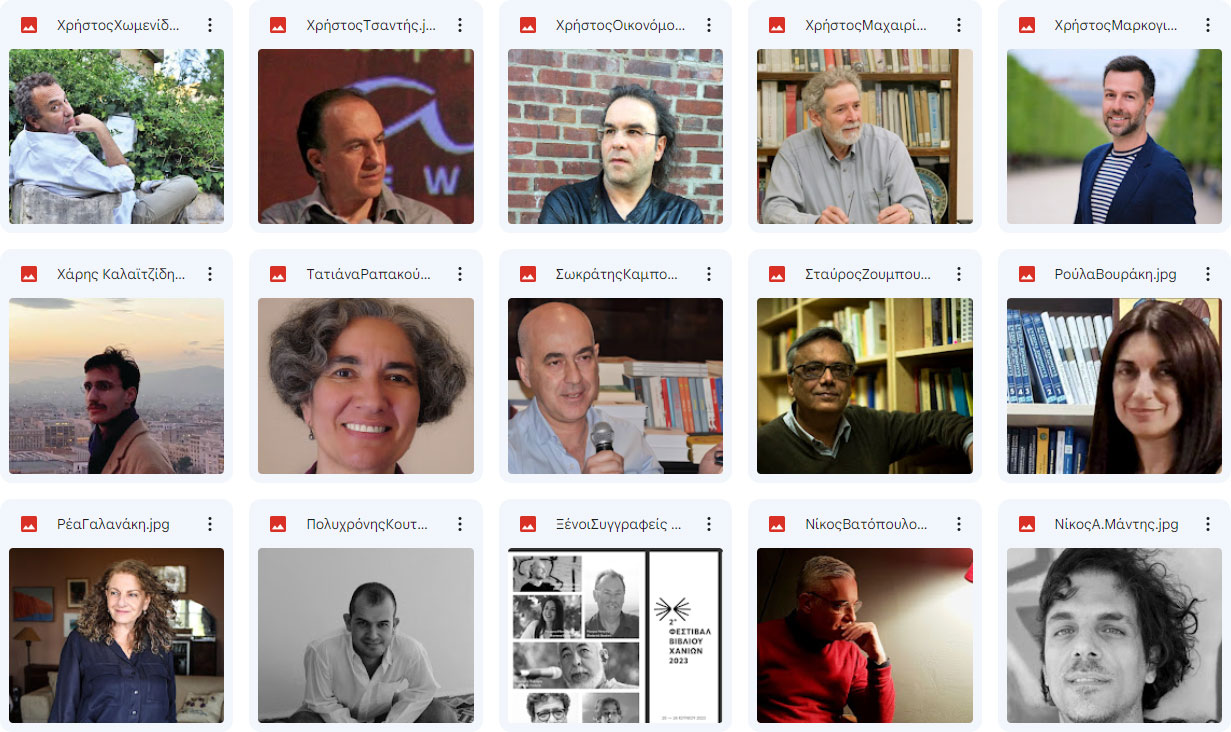The width and height of the screenshot is (1231, 732).
Task: Open more actions for ΡέαΓαλανάκη.jpg
Action: (210, 524)
